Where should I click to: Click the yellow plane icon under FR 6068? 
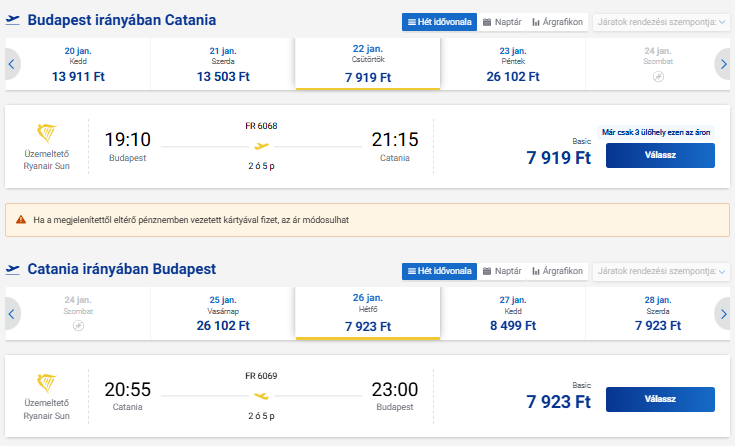[x=262, y=146]
